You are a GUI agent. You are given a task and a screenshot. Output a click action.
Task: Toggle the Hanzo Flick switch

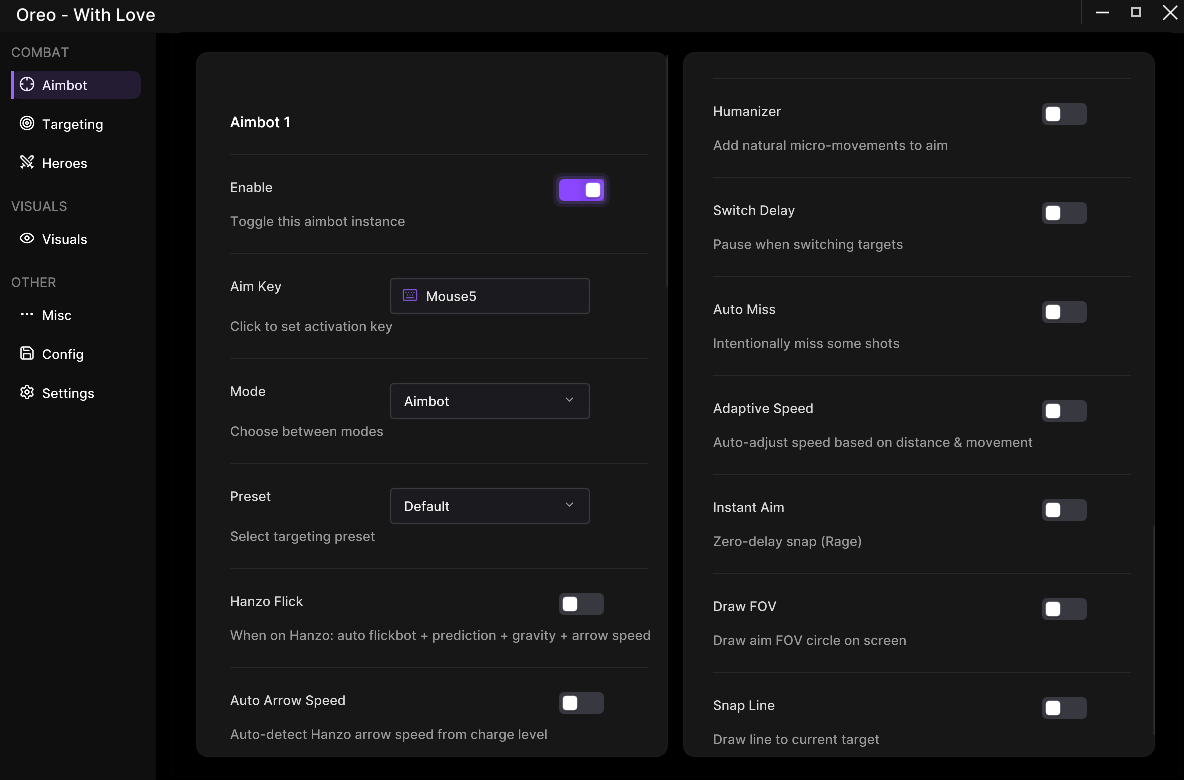[x=581, y=604]
